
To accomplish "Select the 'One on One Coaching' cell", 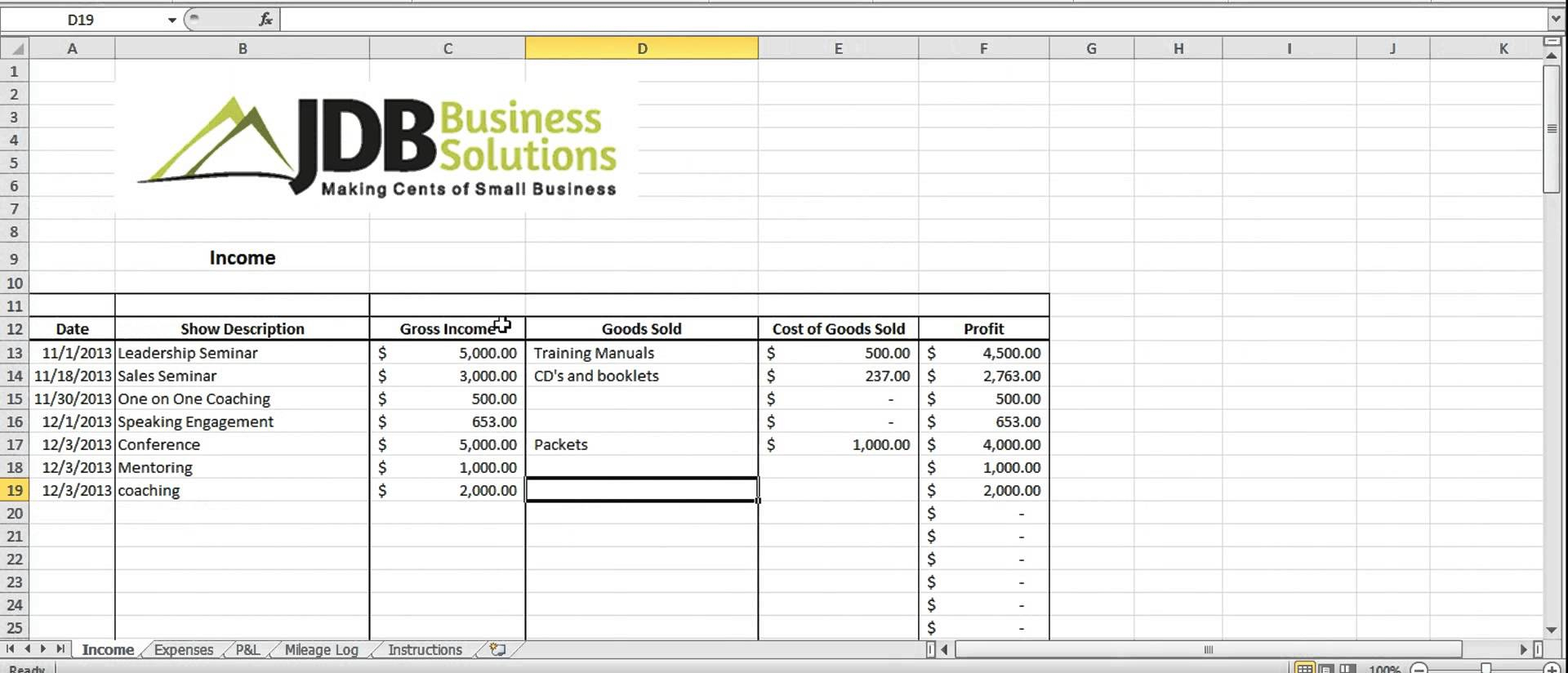I will tap(243, 399).
